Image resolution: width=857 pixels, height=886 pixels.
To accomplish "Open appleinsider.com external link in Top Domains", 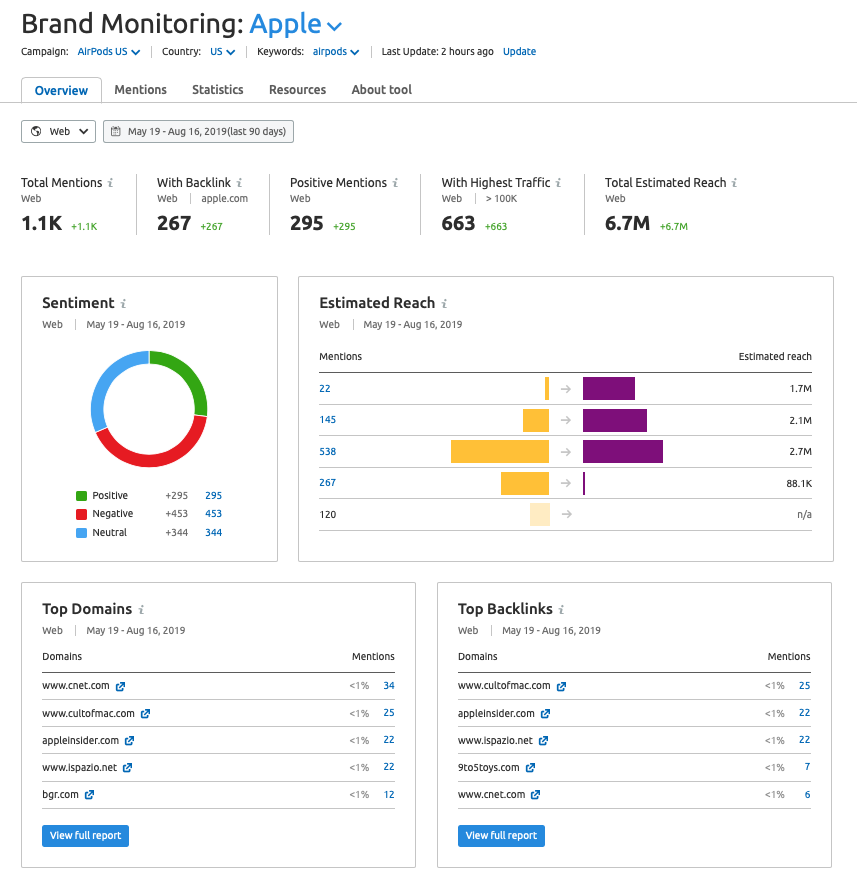I will point(129,740).
